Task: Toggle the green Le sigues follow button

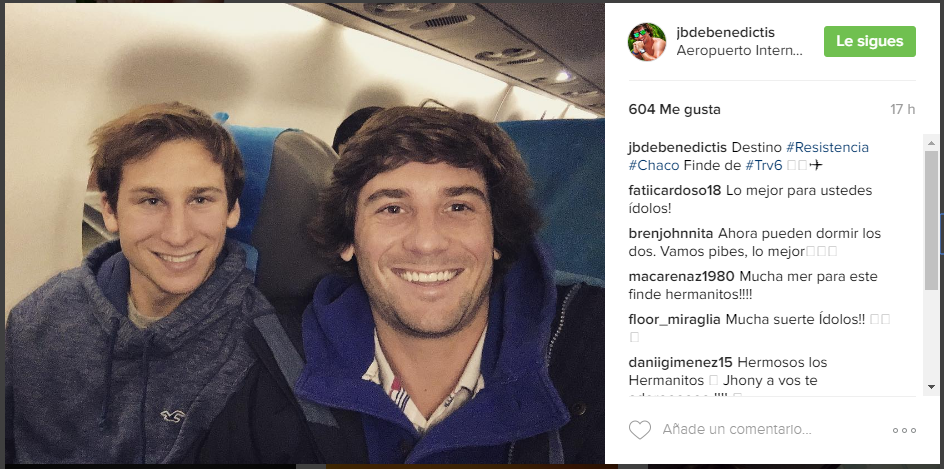Action: coord(870,42)
